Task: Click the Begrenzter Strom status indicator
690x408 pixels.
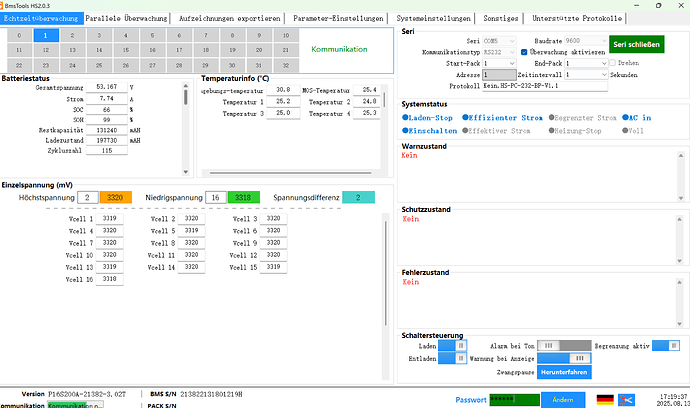Action: click(582, 118)
